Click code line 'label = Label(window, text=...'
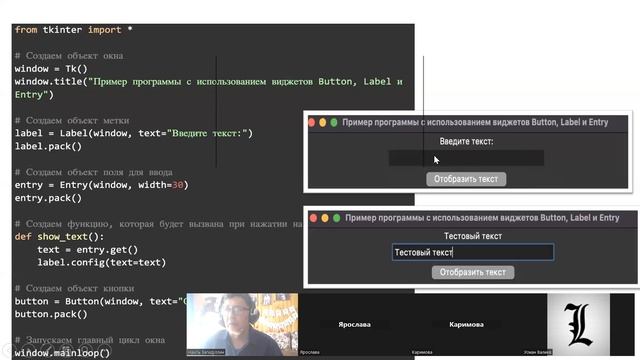The height and width of the screenshot is (360, 640). [x=134, y=133]
